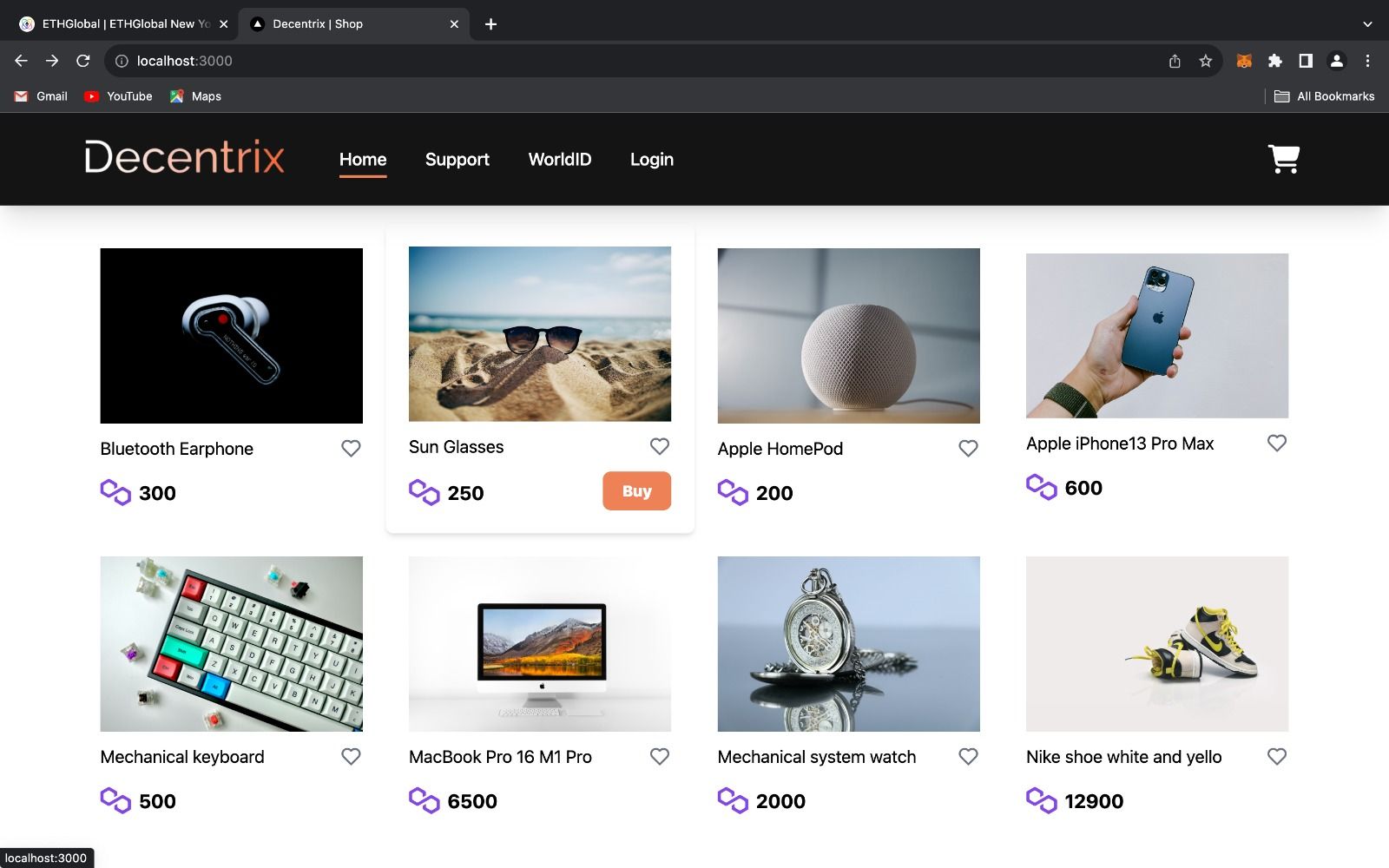Screen dimensions: 1389x868
Task: Expand the tab search chevron
Action: 1367,24
